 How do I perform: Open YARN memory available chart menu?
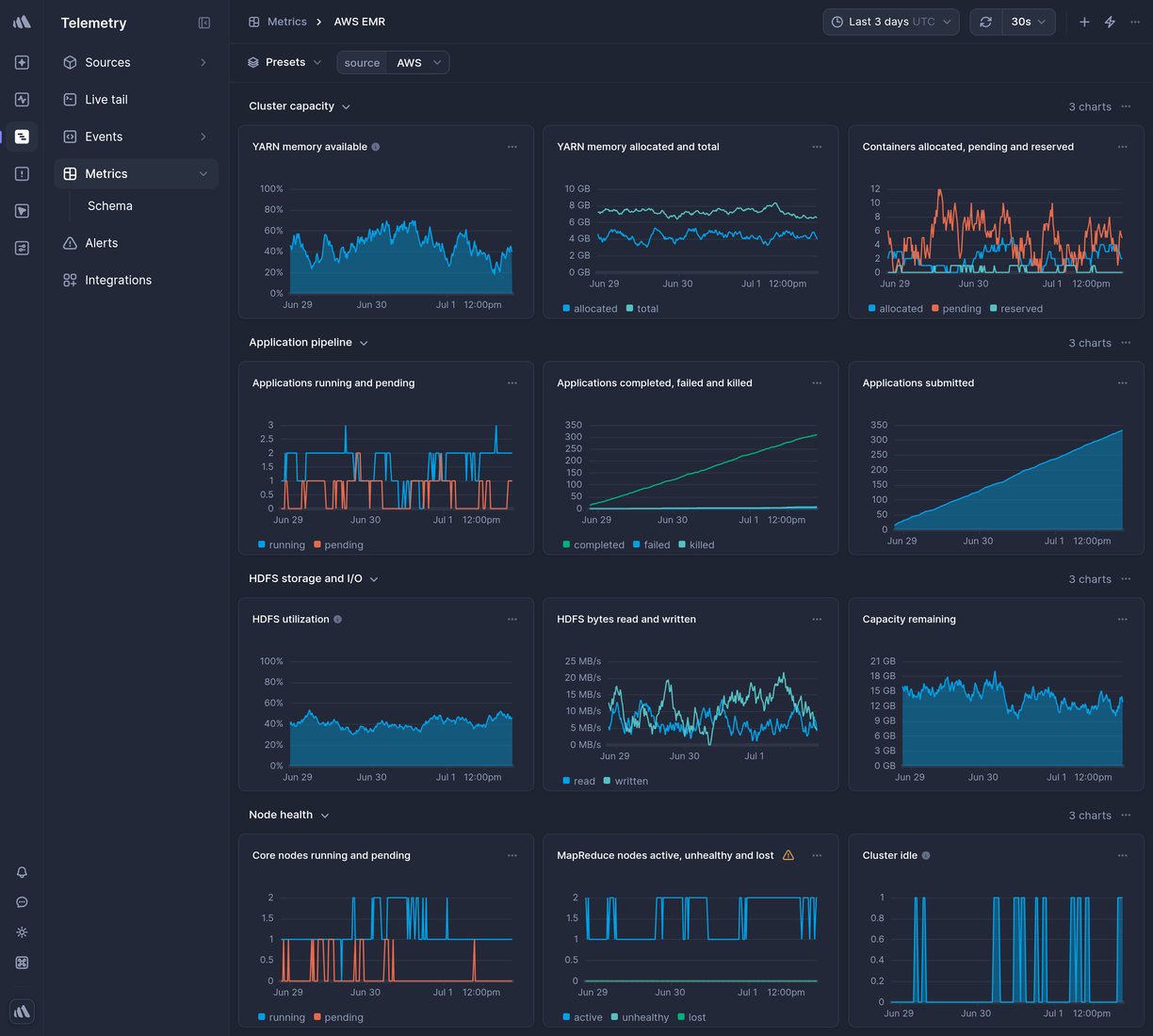(x=512, y=147)
